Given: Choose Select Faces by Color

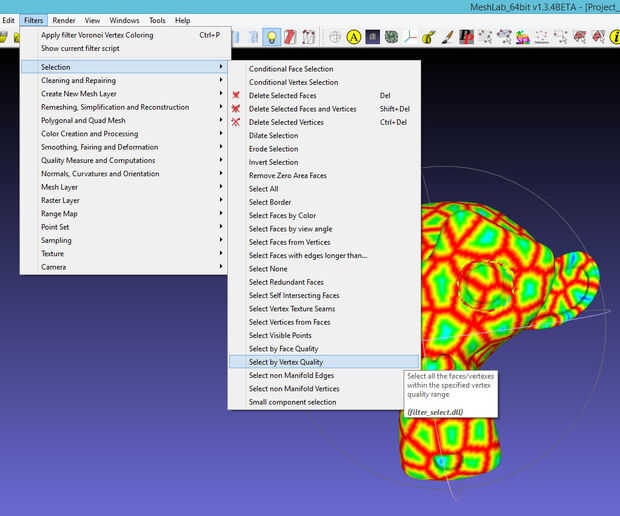Looking at the screenshot, I should 323,215.
